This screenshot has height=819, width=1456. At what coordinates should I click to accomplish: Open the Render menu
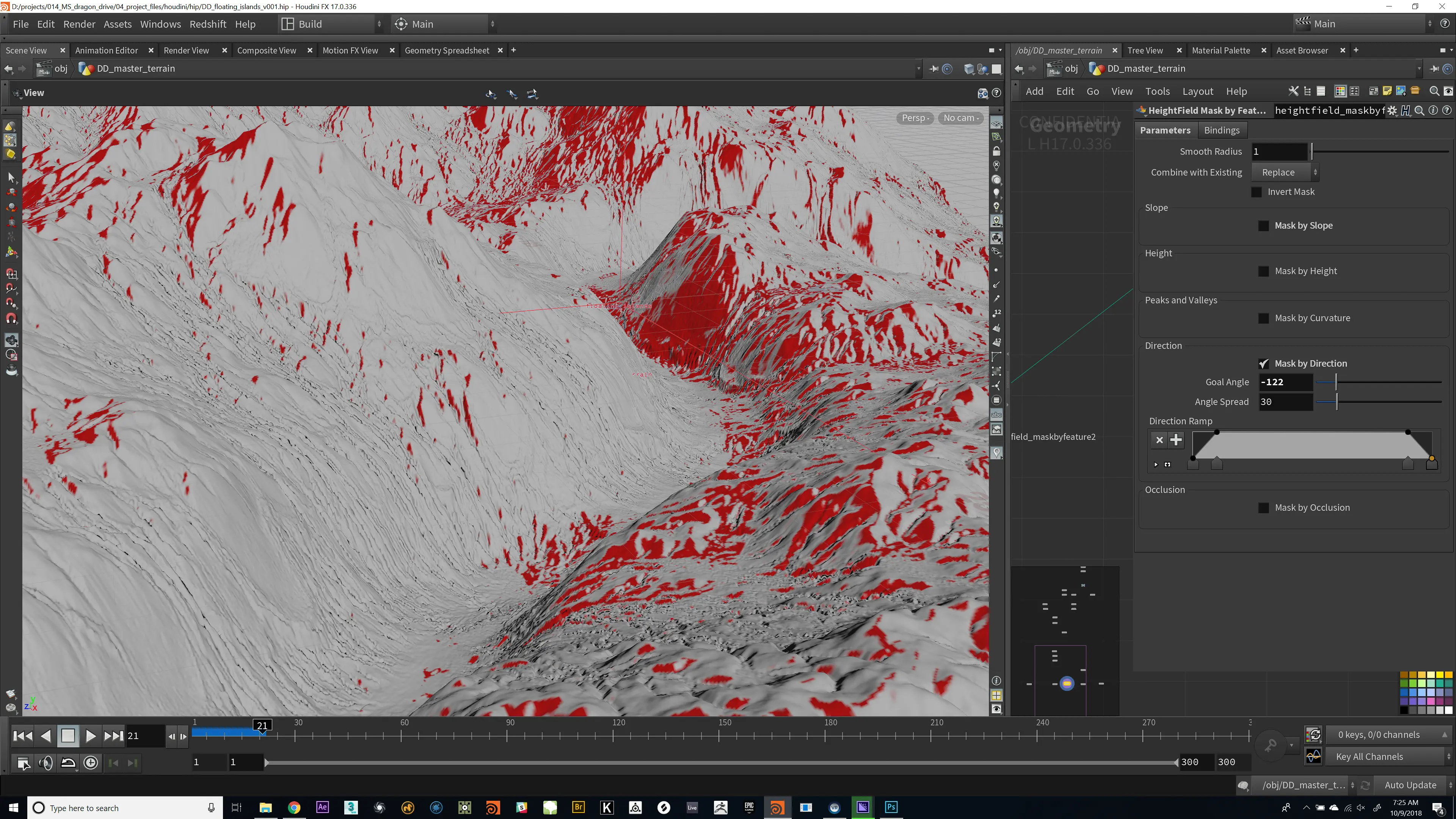click(x=79, y=24)
